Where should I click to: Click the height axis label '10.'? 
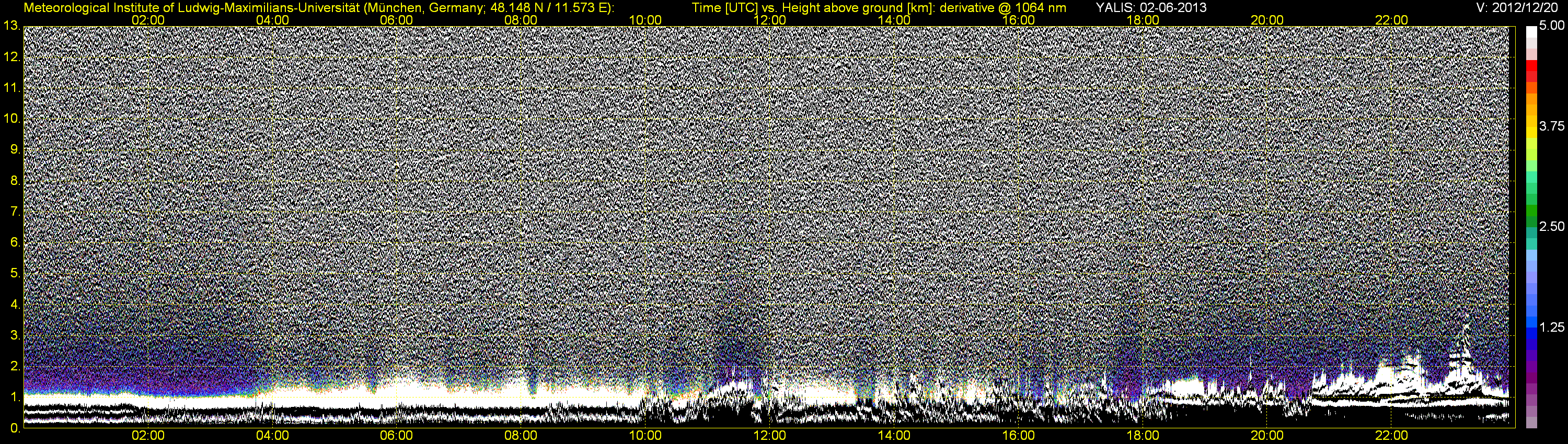tap(12, 119)
